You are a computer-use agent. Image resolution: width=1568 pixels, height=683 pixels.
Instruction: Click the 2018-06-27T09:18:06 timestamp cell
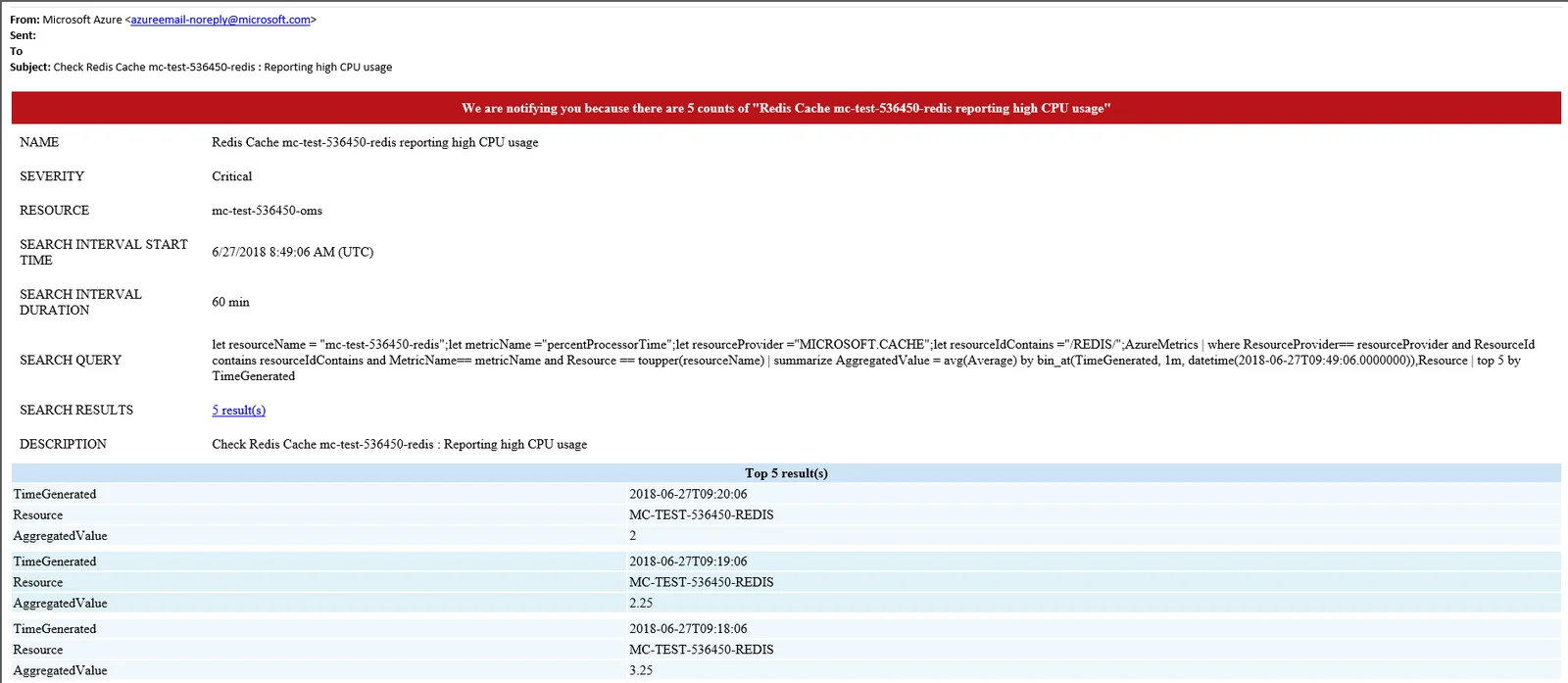688,629
